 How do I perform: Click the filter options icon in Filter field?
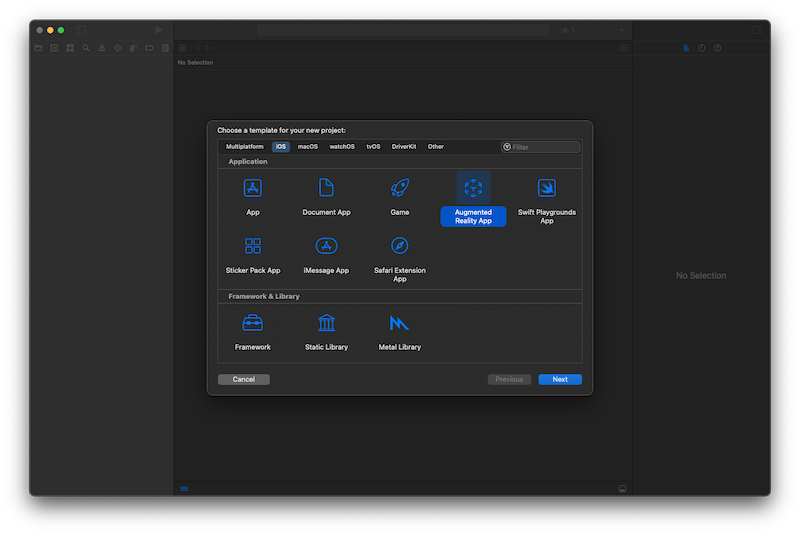click(x=507, y=147)
